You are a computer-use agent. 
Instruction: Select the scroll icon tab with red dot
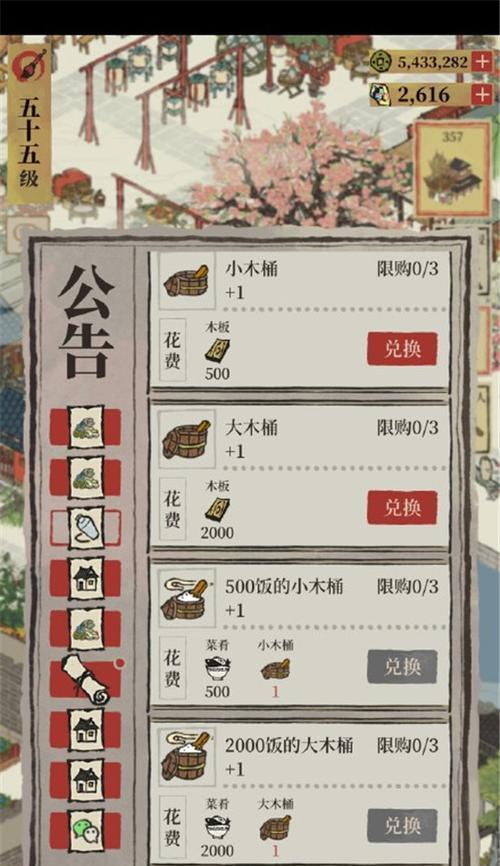(x=87, y=679)
